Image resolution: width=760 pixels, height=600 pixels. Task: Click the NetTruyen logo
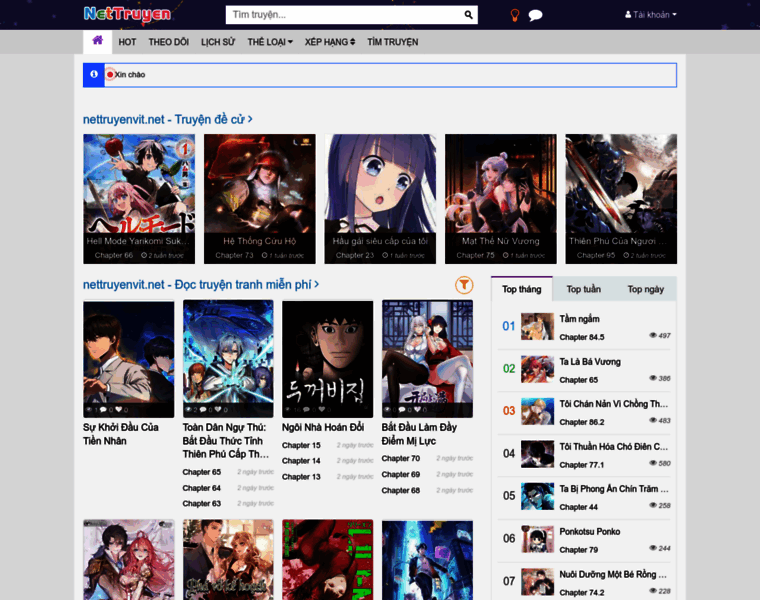coord(127,14)
